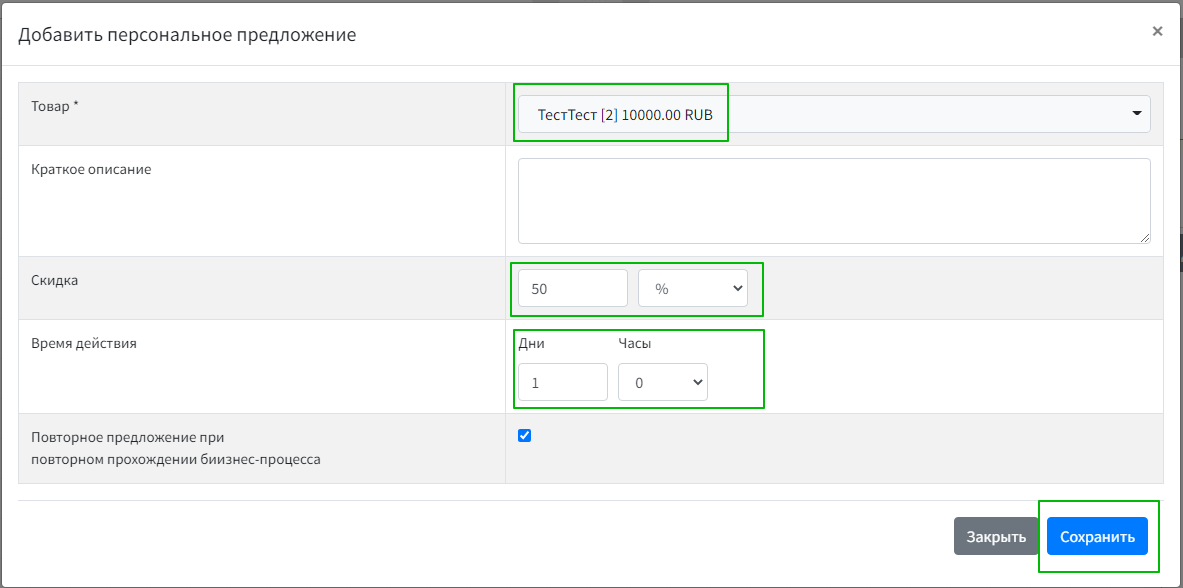Expand the Часы hours dropdown
The width and height of the screenshot is (1183, 588).
click(x=662, y=382)
